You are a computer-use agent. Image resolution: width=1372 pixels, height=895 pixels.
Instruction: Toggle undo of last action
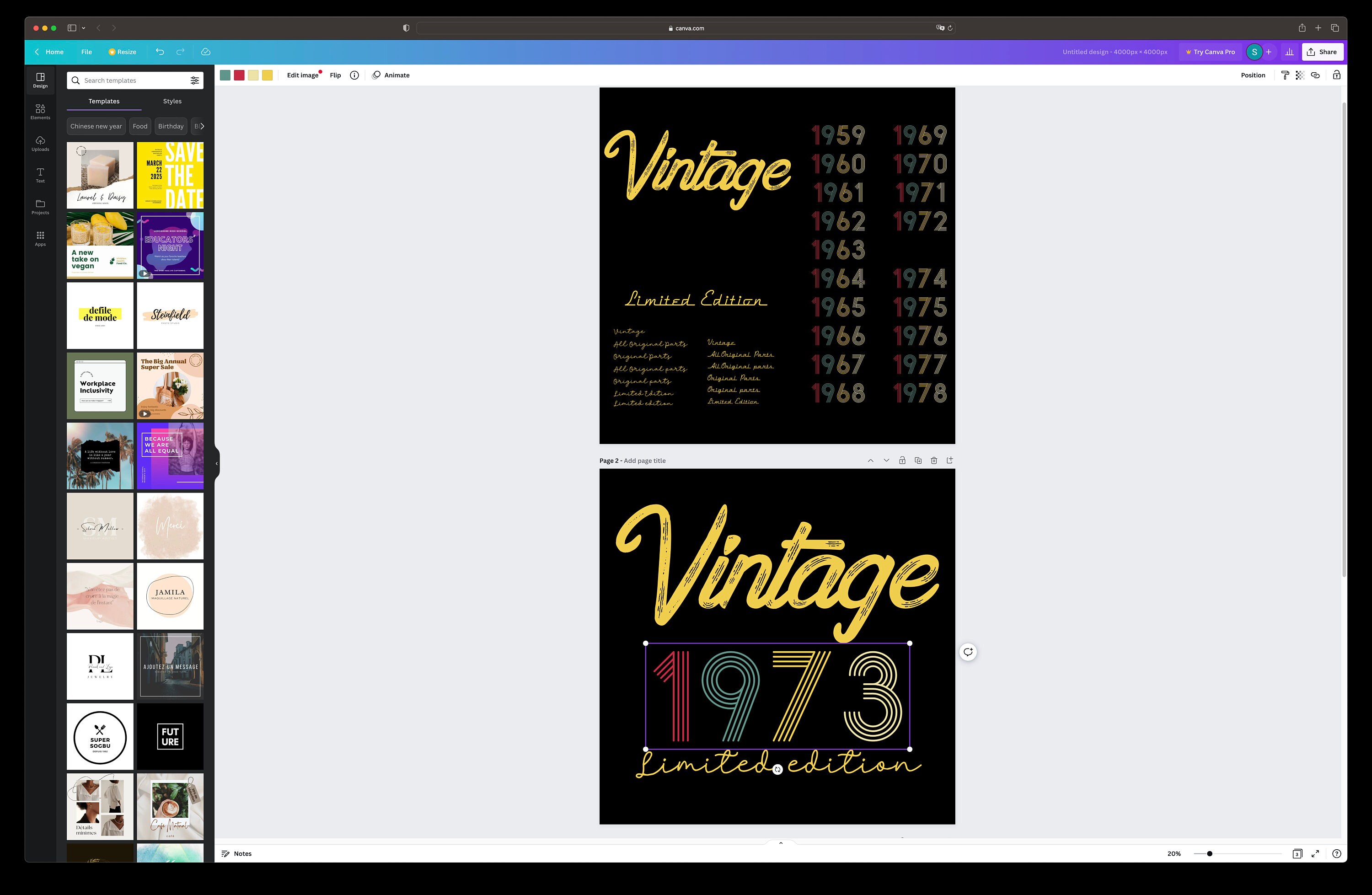(x=160, y=52)
